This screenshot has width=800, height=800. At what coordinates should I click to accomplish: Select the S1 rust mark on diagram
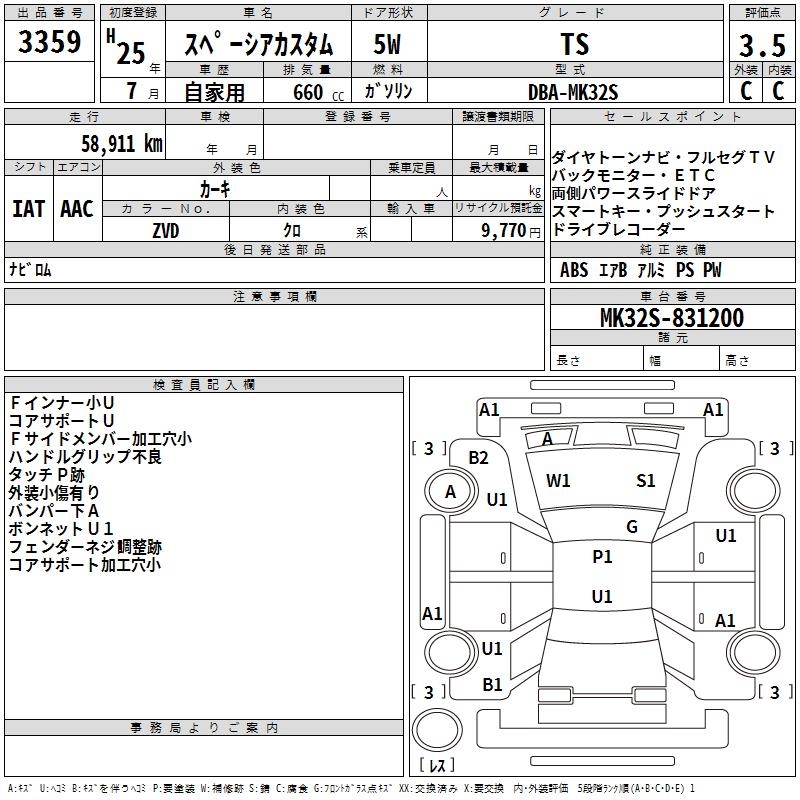click(646, 481)
